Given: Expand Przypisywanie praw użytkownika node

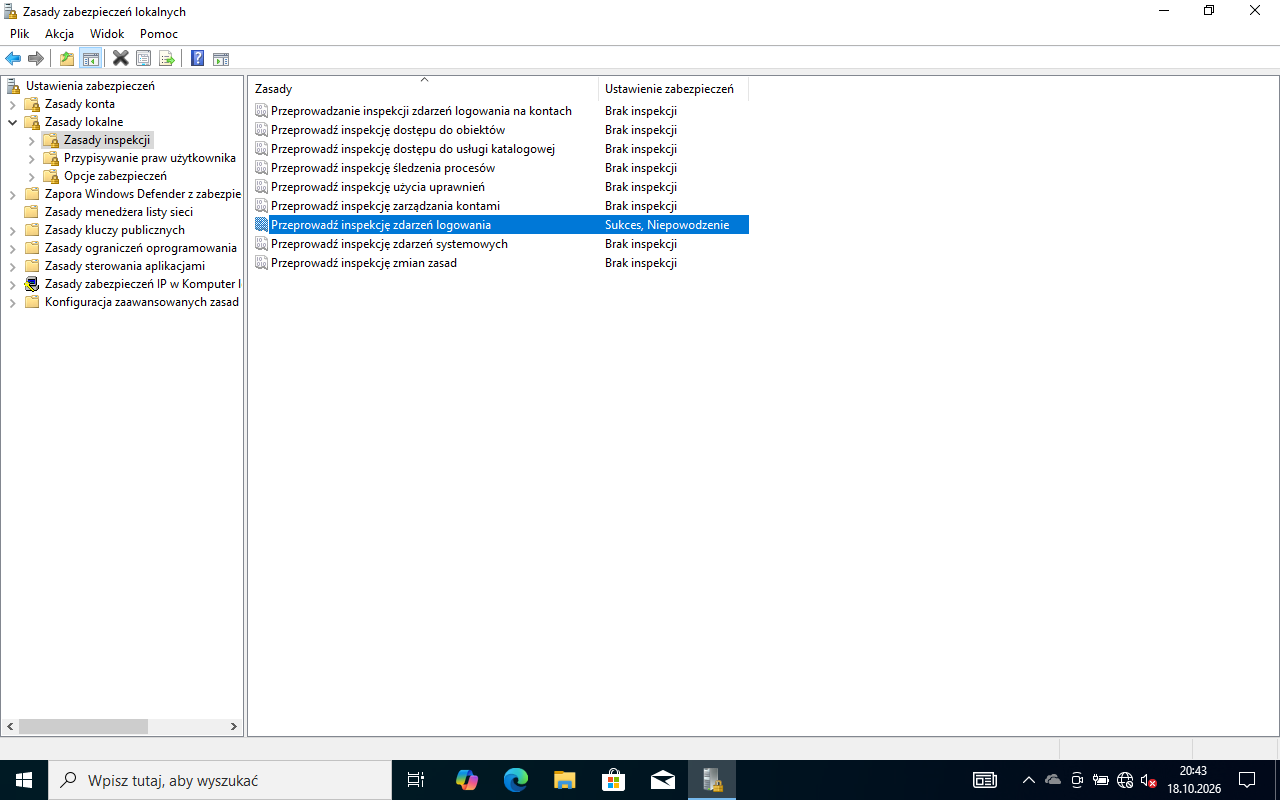Looking at the screenshot, I should 32,158.
